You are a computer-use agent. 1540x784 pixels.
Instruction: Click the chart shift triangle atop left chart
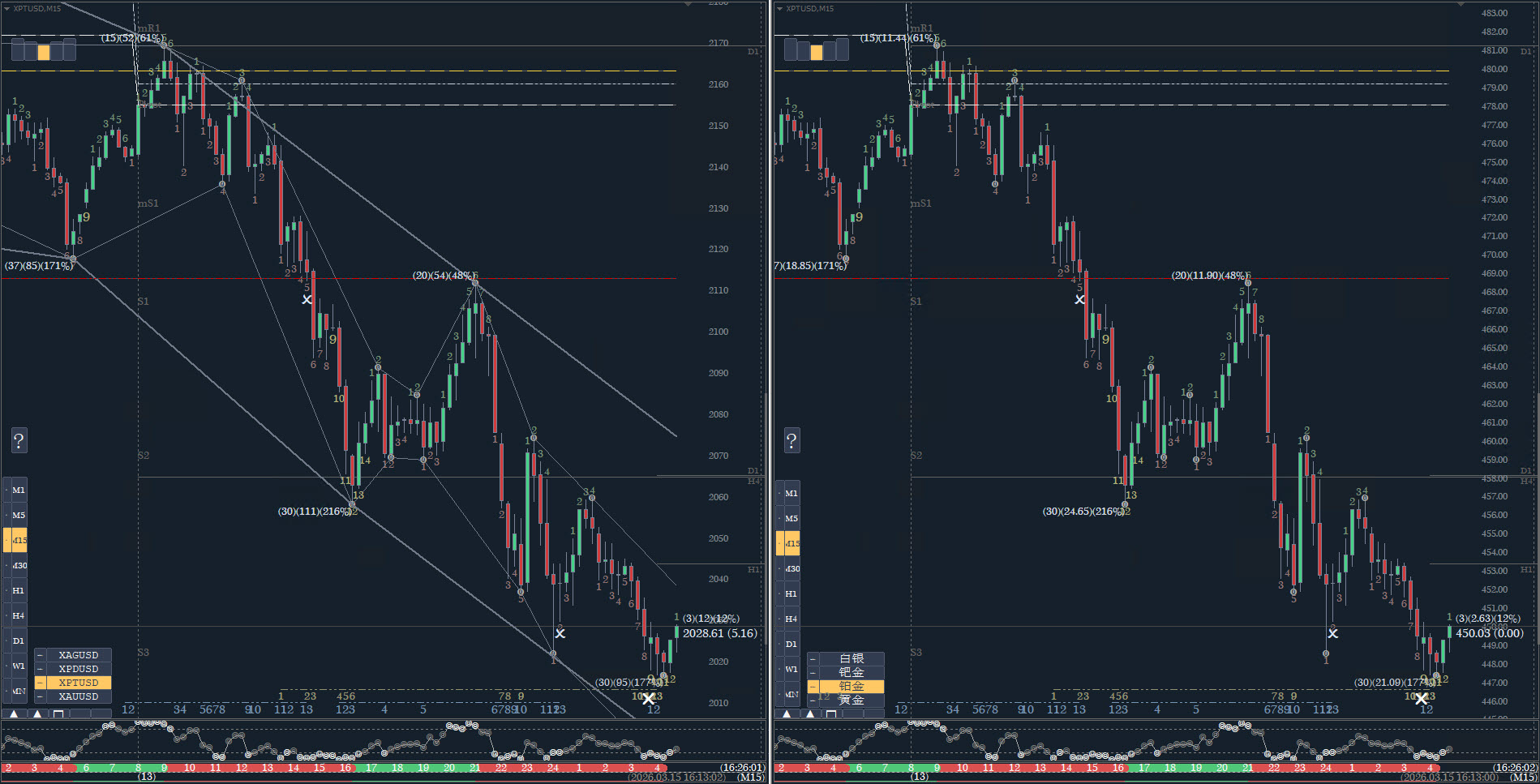pos(688,4)
